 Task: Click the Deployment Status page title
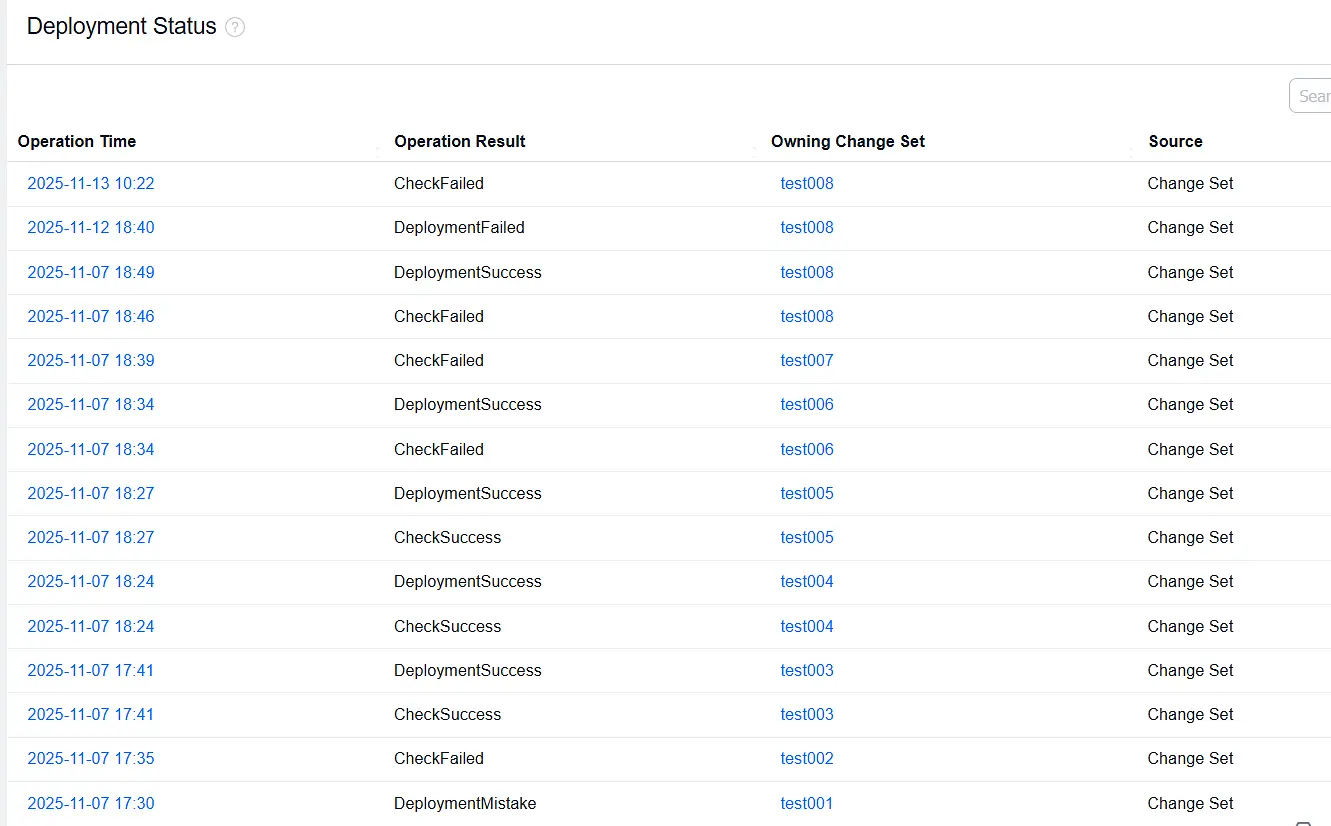(122, 27)
